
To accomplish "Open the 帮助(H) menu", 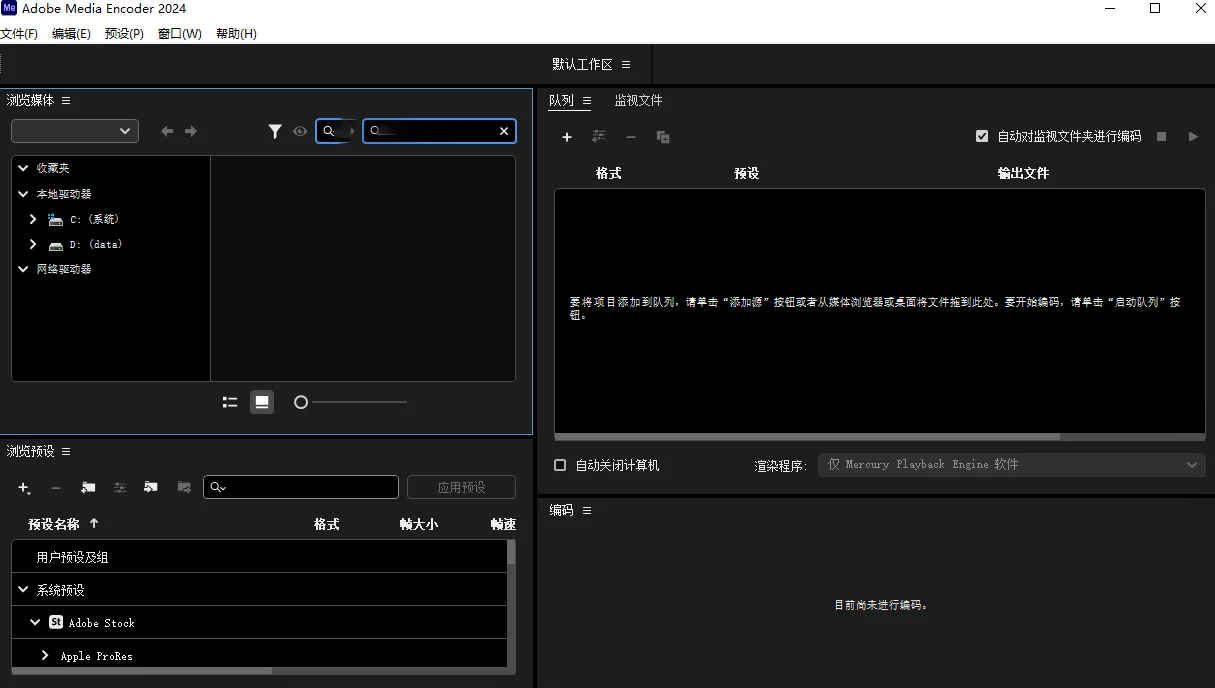I will click(x=236, y=34).
